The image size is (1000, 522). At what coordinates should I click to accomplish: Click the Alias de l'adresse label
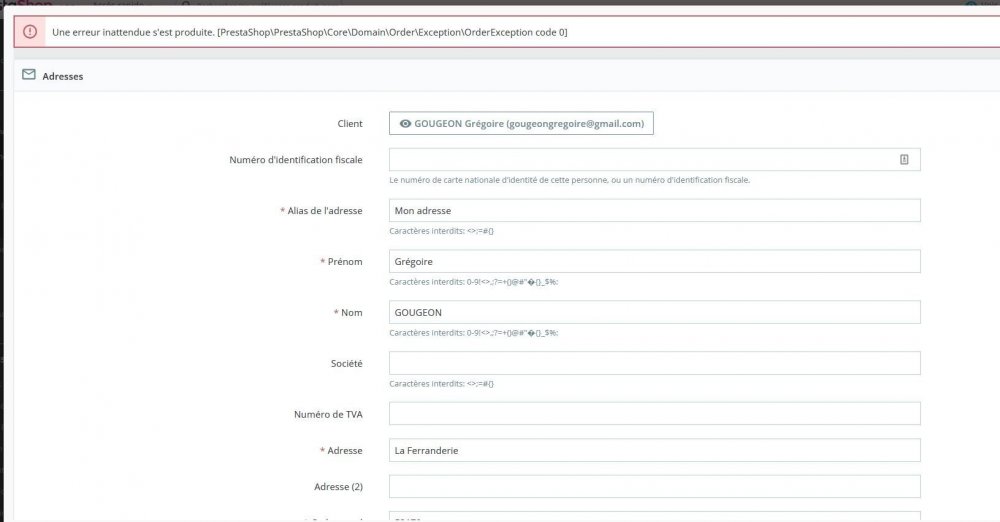[321, 211]
